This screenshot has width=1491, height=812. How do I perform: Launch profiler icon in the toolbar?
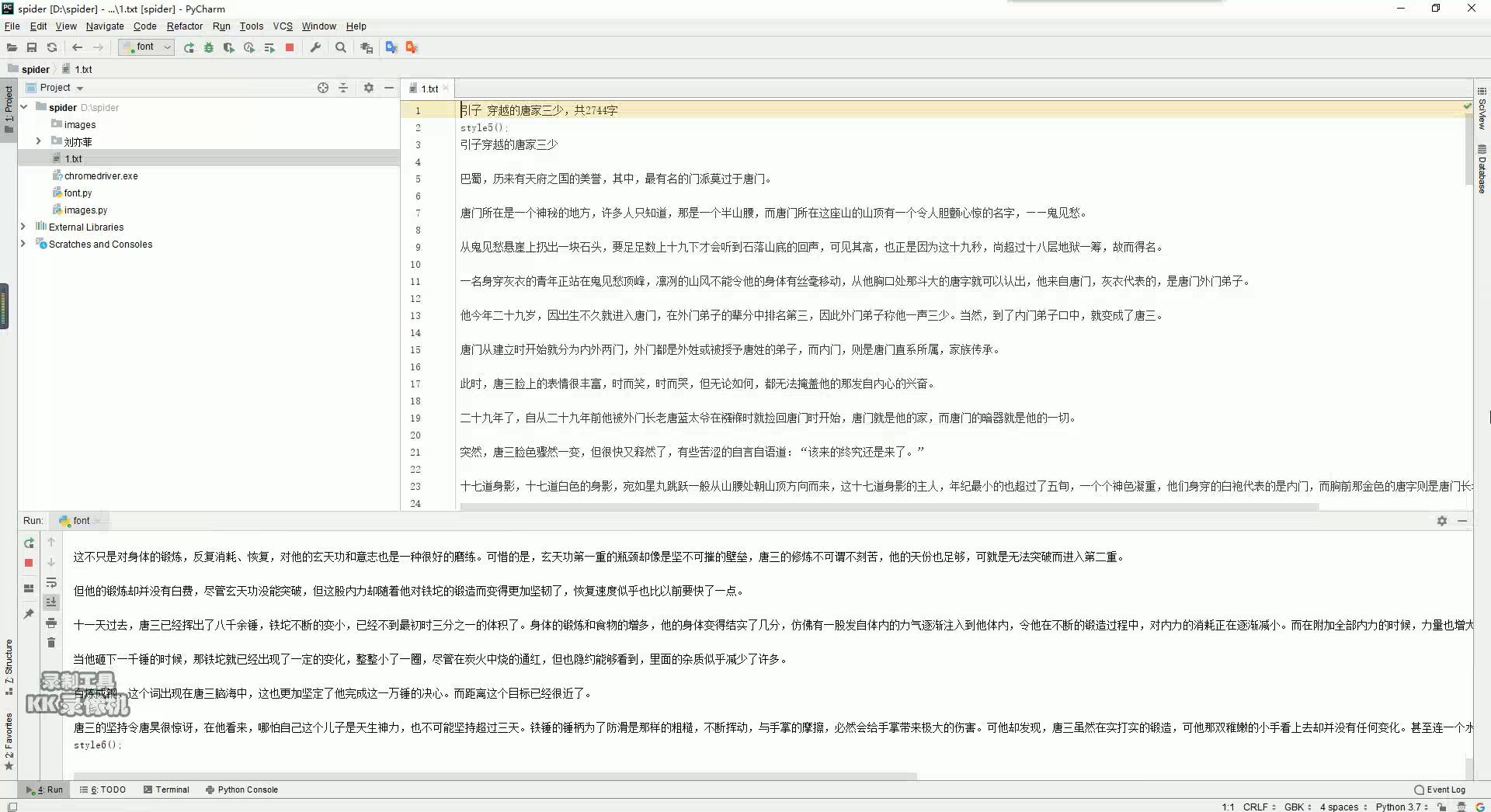coord(248,47)
